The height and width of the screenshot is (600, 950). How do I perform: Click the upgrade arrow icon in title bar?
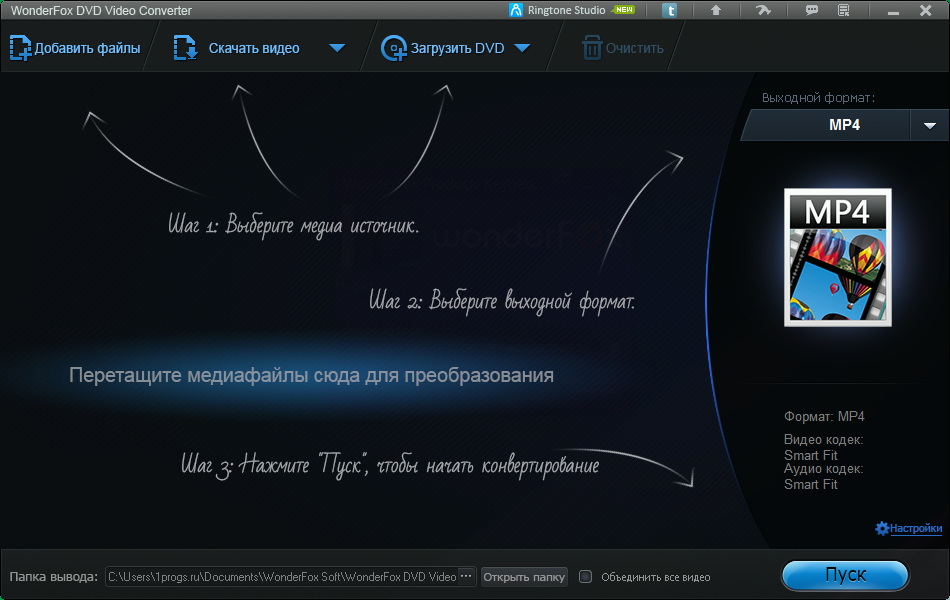716,10
